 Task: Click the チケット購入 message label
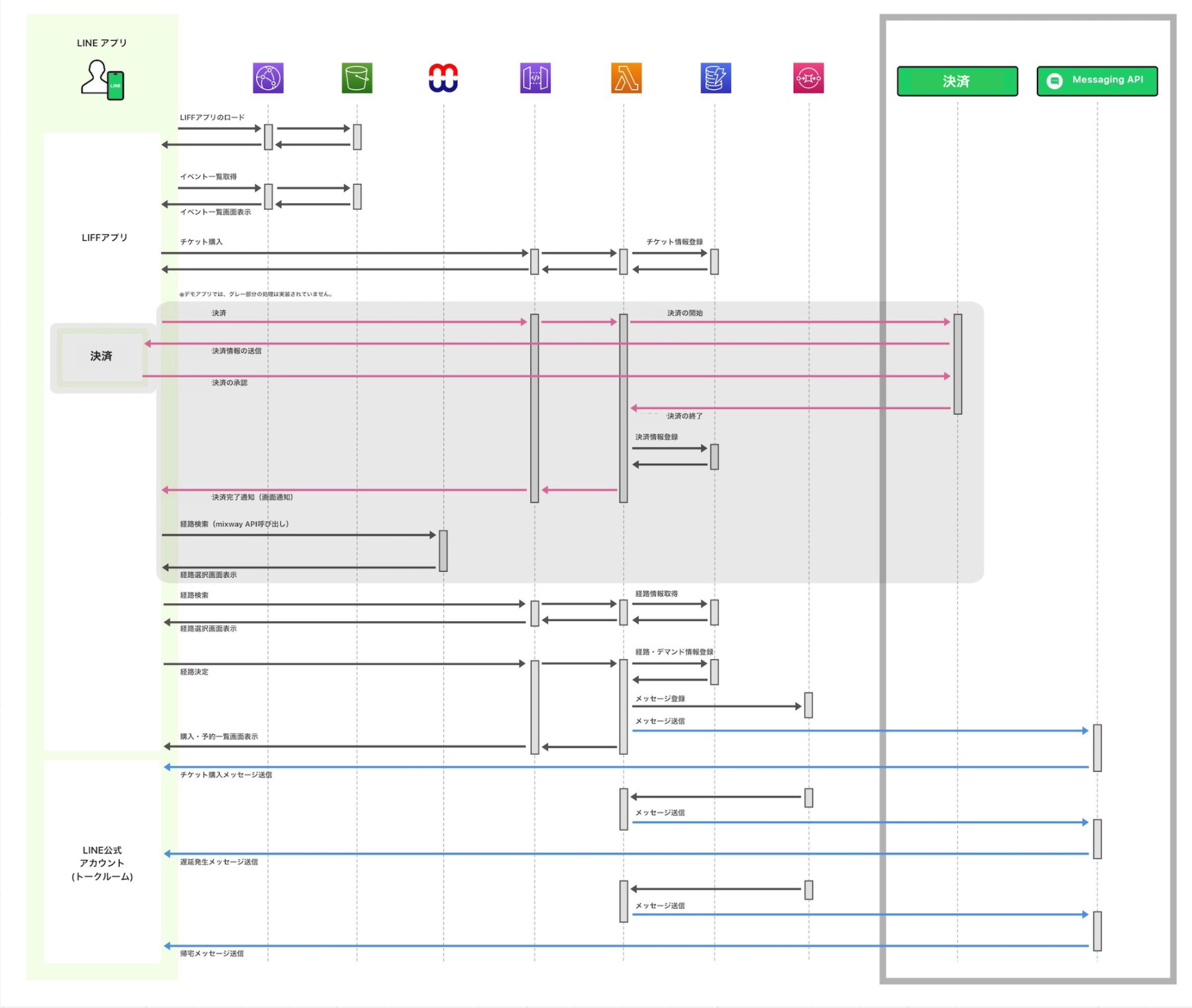point(201,242)
